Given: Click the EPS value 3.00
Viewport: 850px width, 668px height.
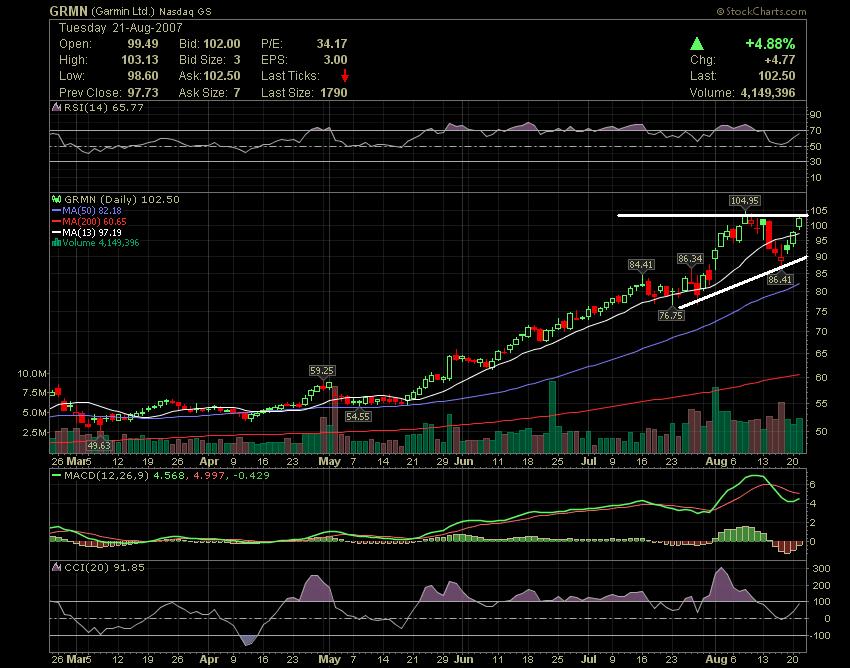Looking at the screenshot, I should click(x=336, y=60).
